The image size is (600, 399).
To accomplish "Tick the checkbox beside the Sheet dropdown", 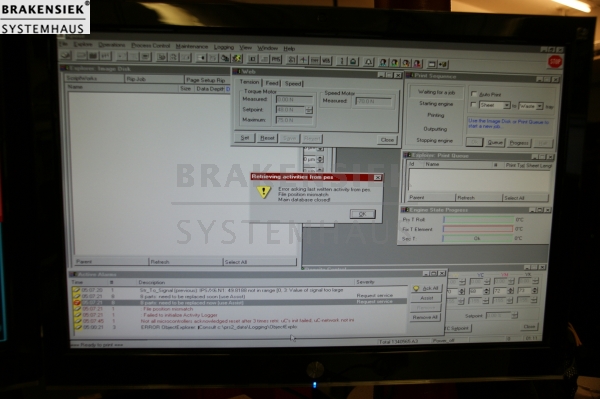I will [x=473, y=104].
